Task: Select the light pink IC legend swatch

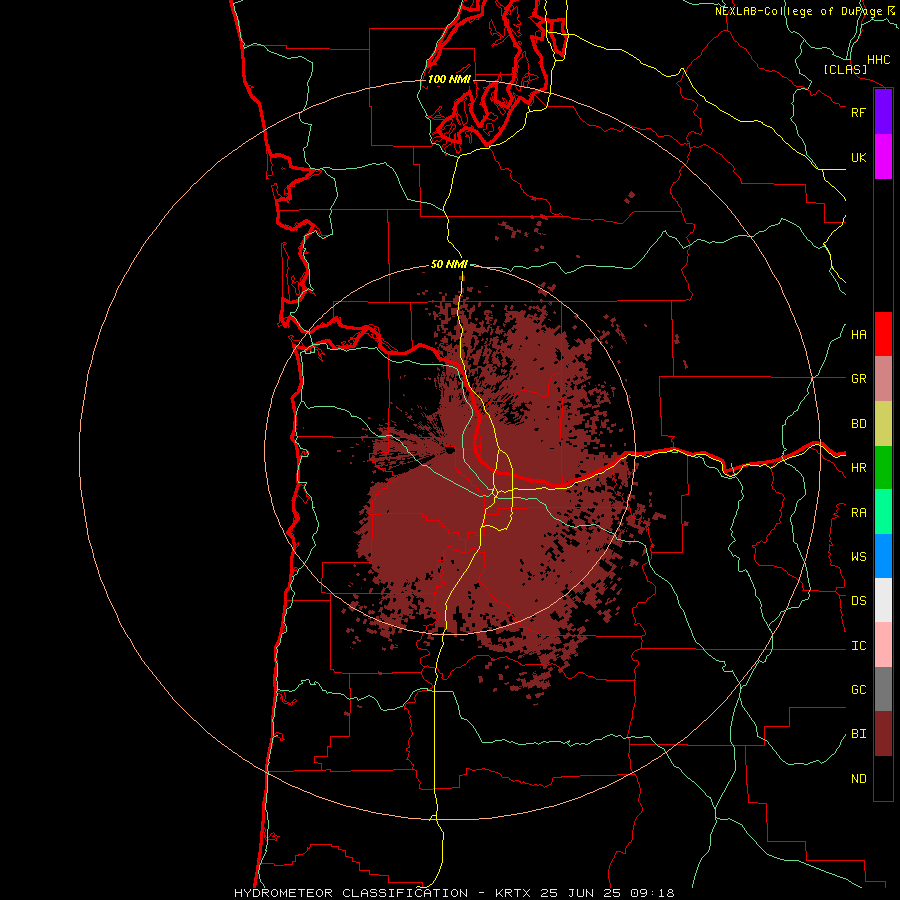Action: click(883, 645)
